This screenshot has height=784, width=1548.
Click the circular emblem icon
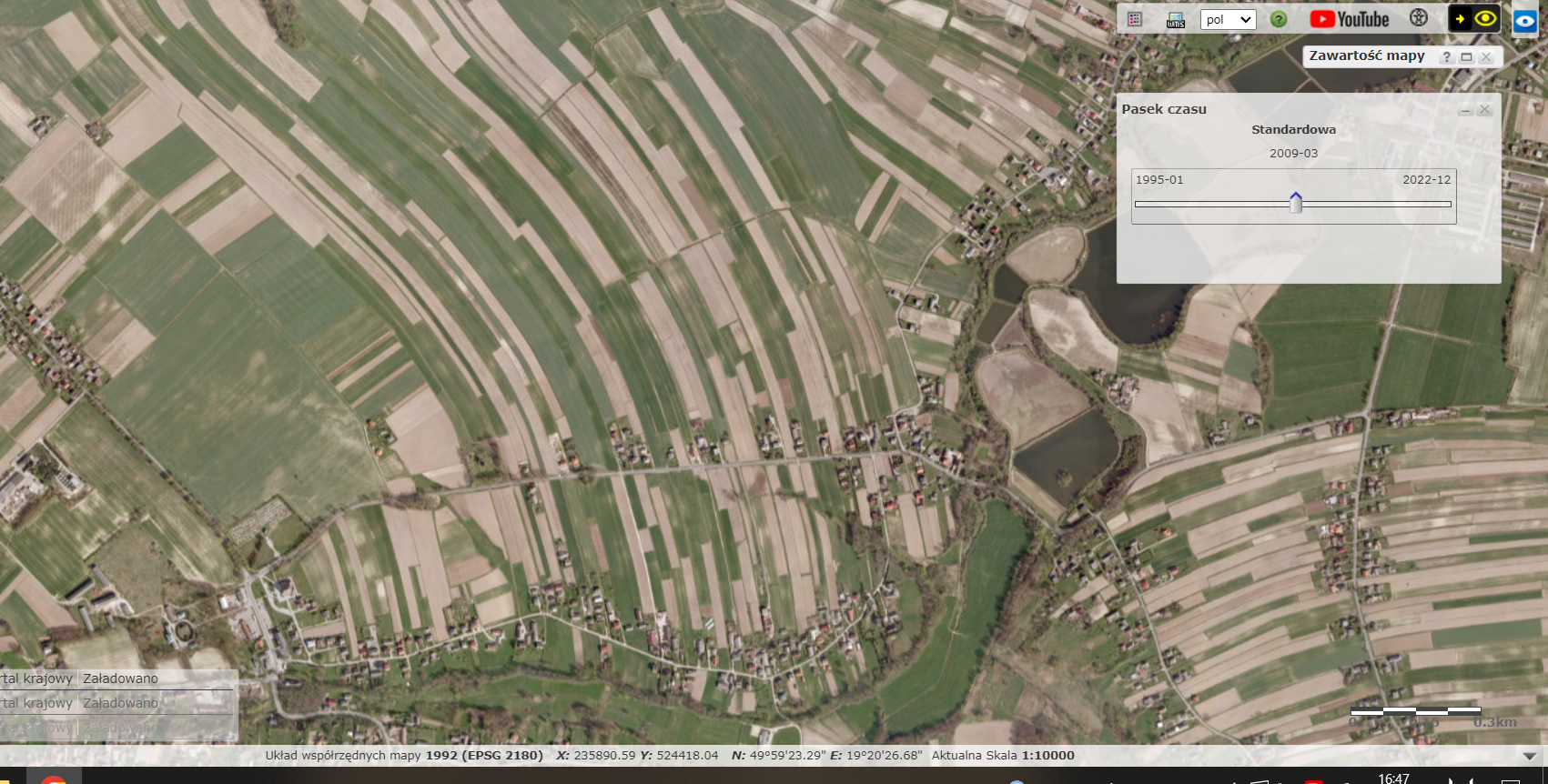click(1418, 18)
